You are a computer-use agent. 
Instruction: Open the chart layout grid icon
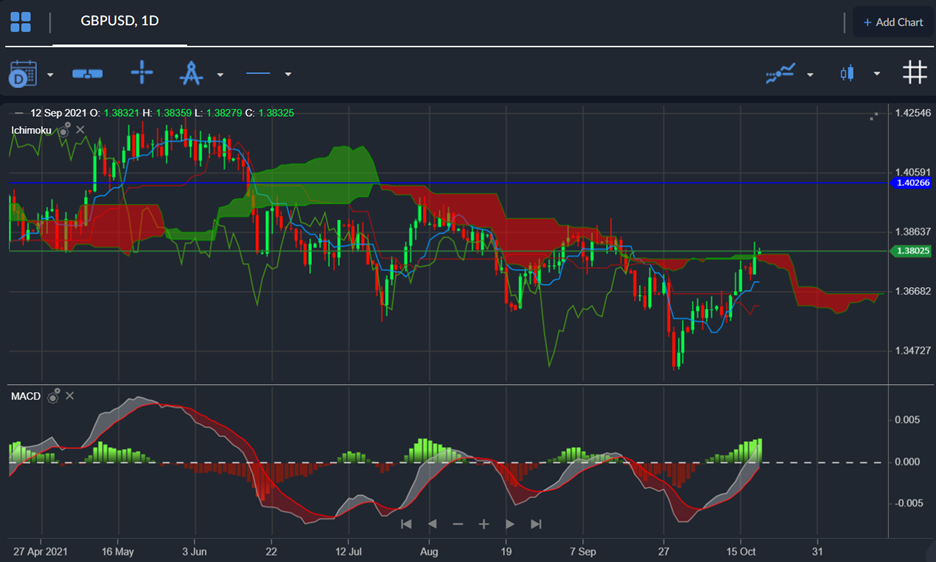coord(21,22)
